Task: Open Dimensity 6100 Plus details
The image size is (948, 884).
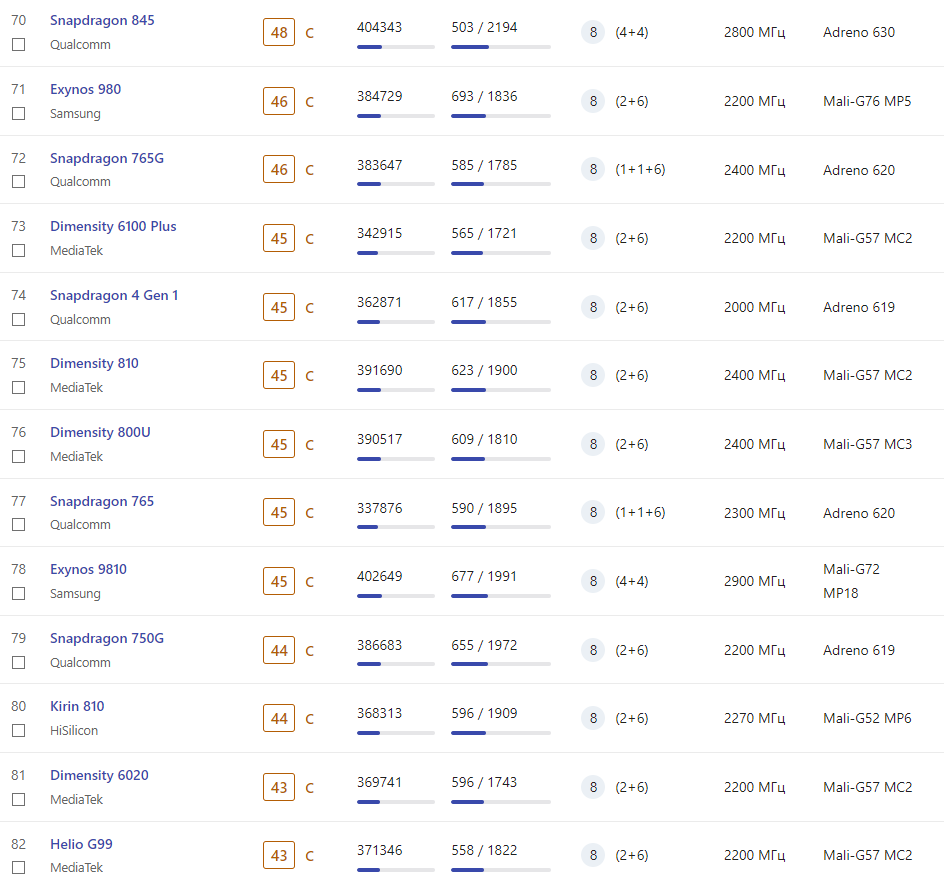Action: tap(113, 226)
